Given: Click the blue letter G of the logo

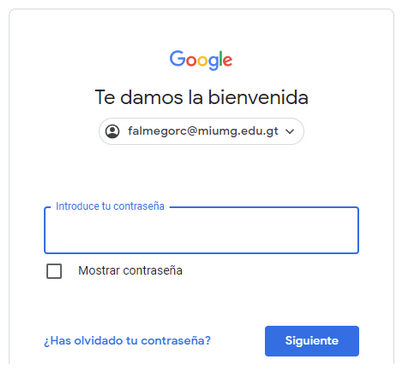Looking at the screenshot, I should (177, 58).
